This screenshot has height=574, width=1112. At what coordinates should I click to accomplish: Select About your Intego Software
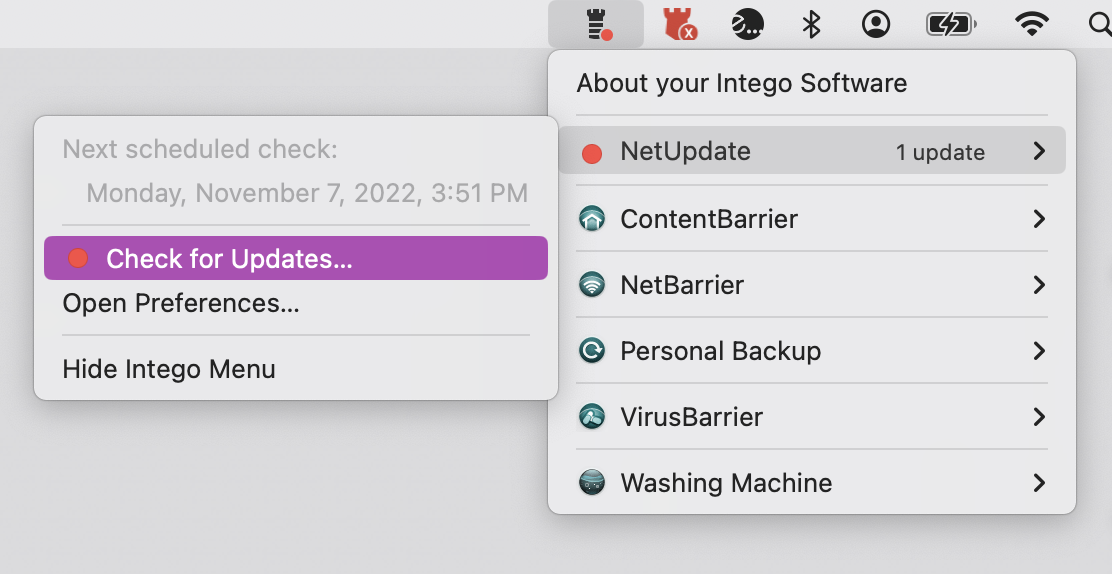(x=742, y=83)
